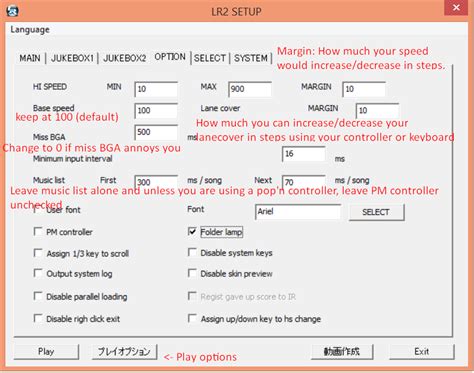The width and height of the screenshot is (474, 373).
Task: Close the LR2 SETUP window
Action: pos(456,7)
